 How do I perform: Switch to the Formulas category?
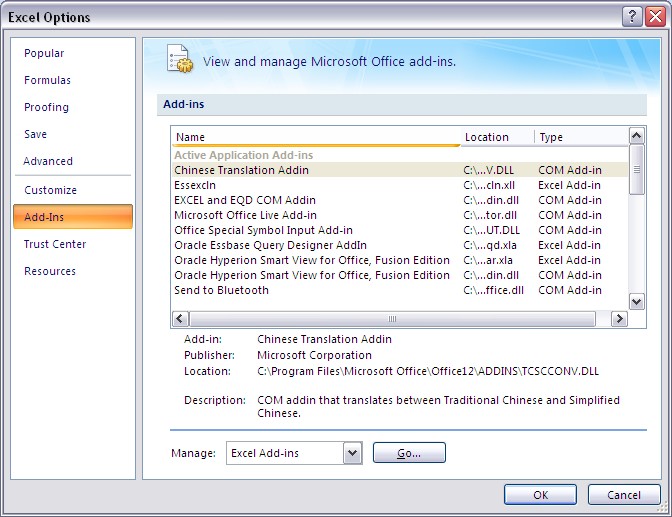point(47,80)
